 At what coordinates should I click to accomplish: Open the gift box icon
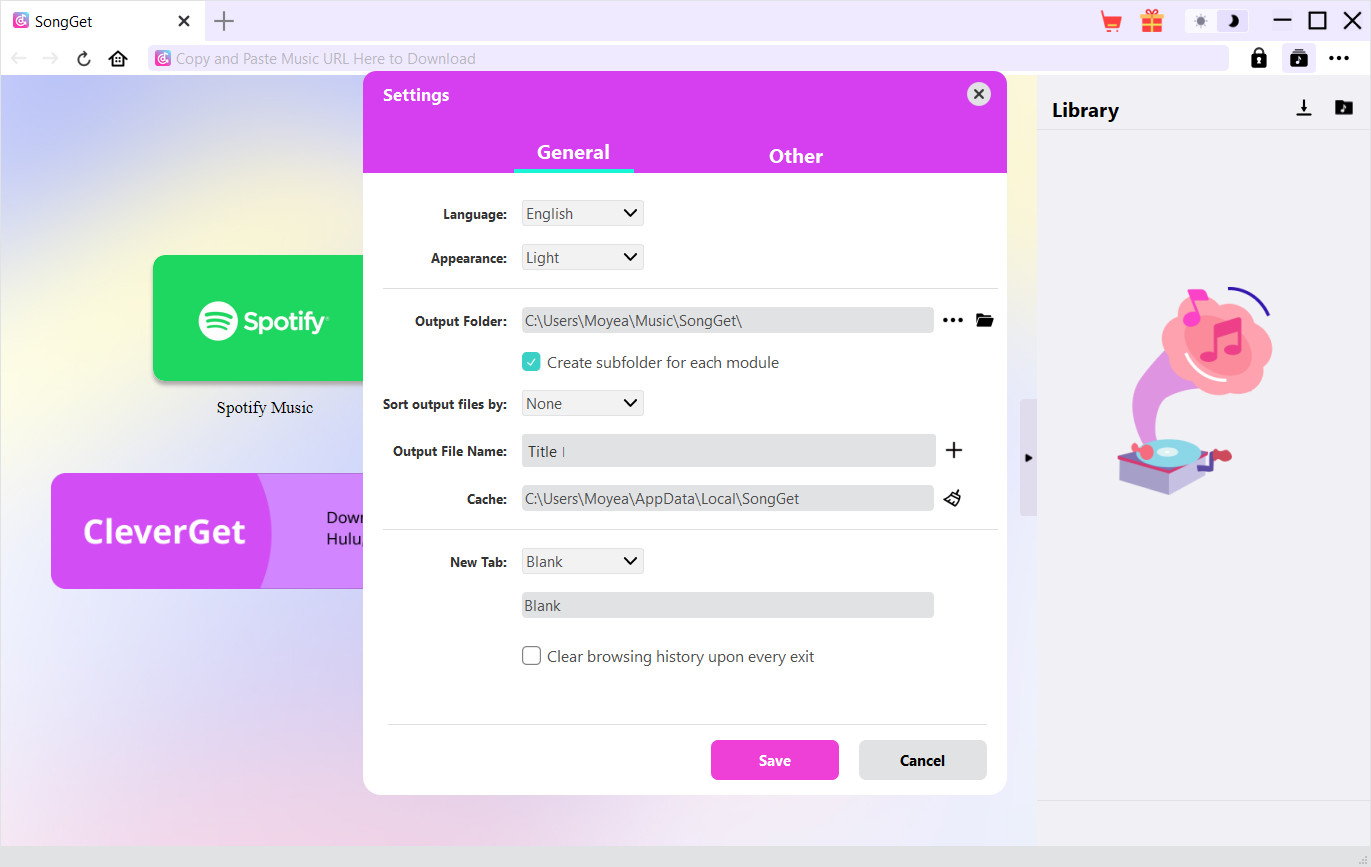[1152, 21]
